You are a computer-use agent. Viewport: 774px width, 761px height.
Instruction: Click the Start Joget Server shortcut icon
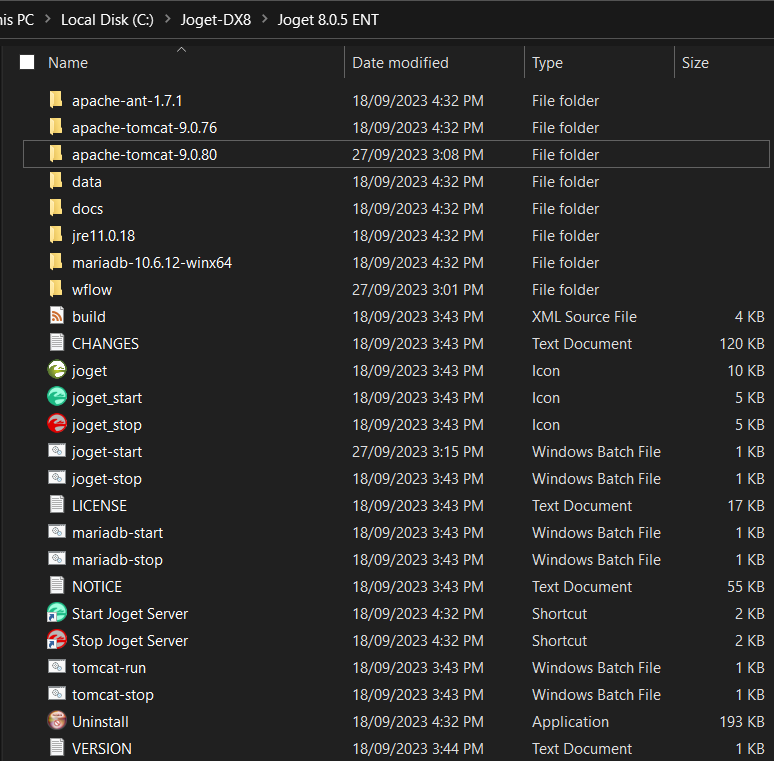(57, 613)
